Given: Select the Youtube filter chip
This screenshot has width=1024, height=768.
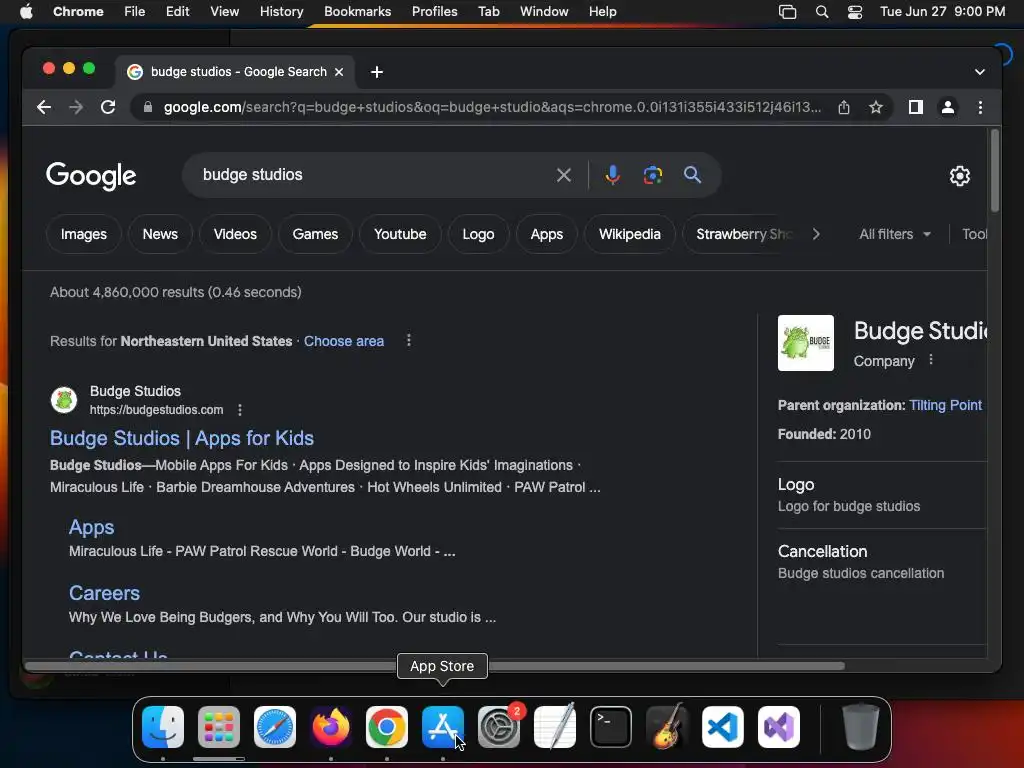Looking at the screenshot, I should [400, 234].
